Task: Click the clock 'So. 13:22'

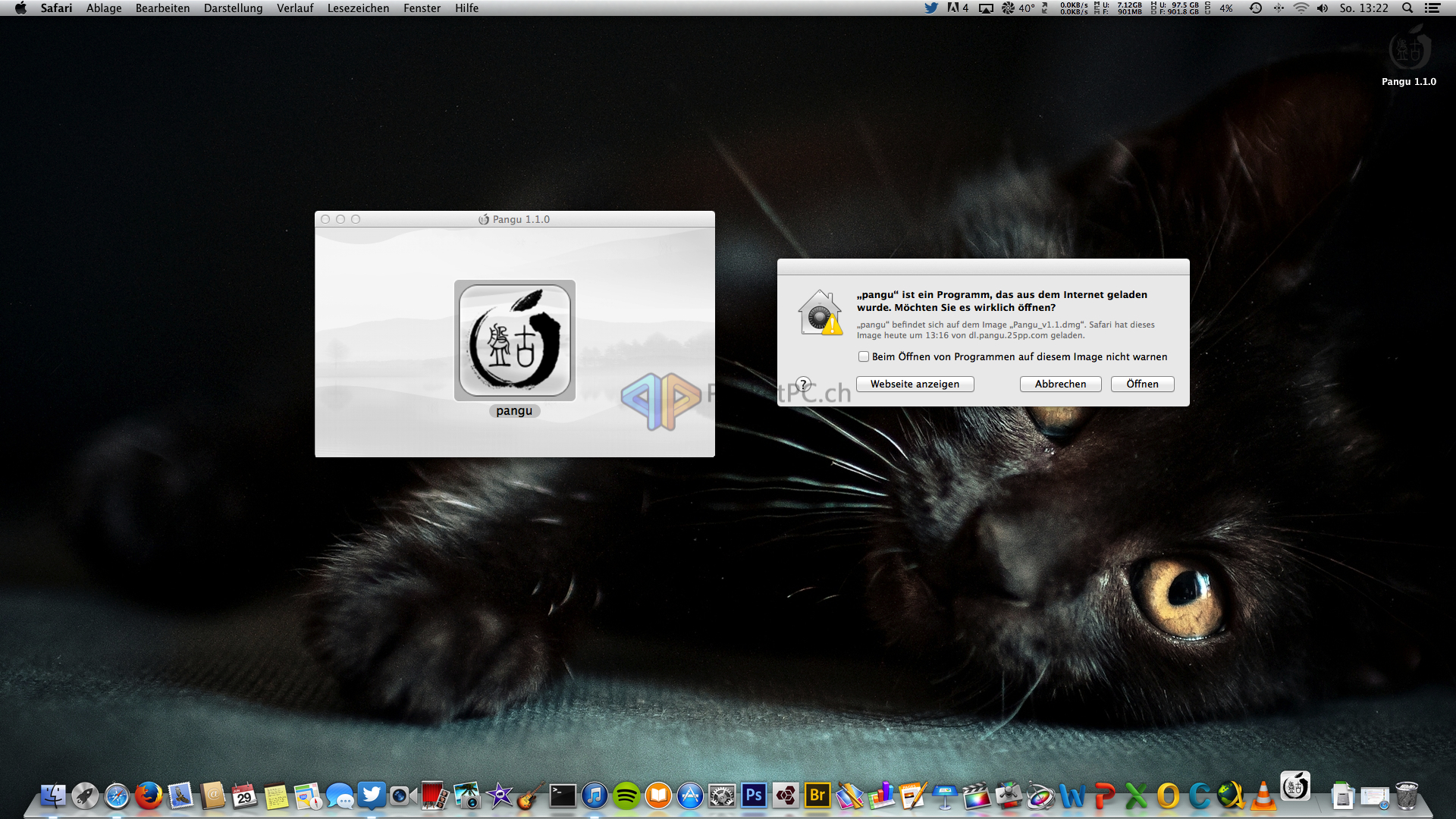Action: point(1363,8)
